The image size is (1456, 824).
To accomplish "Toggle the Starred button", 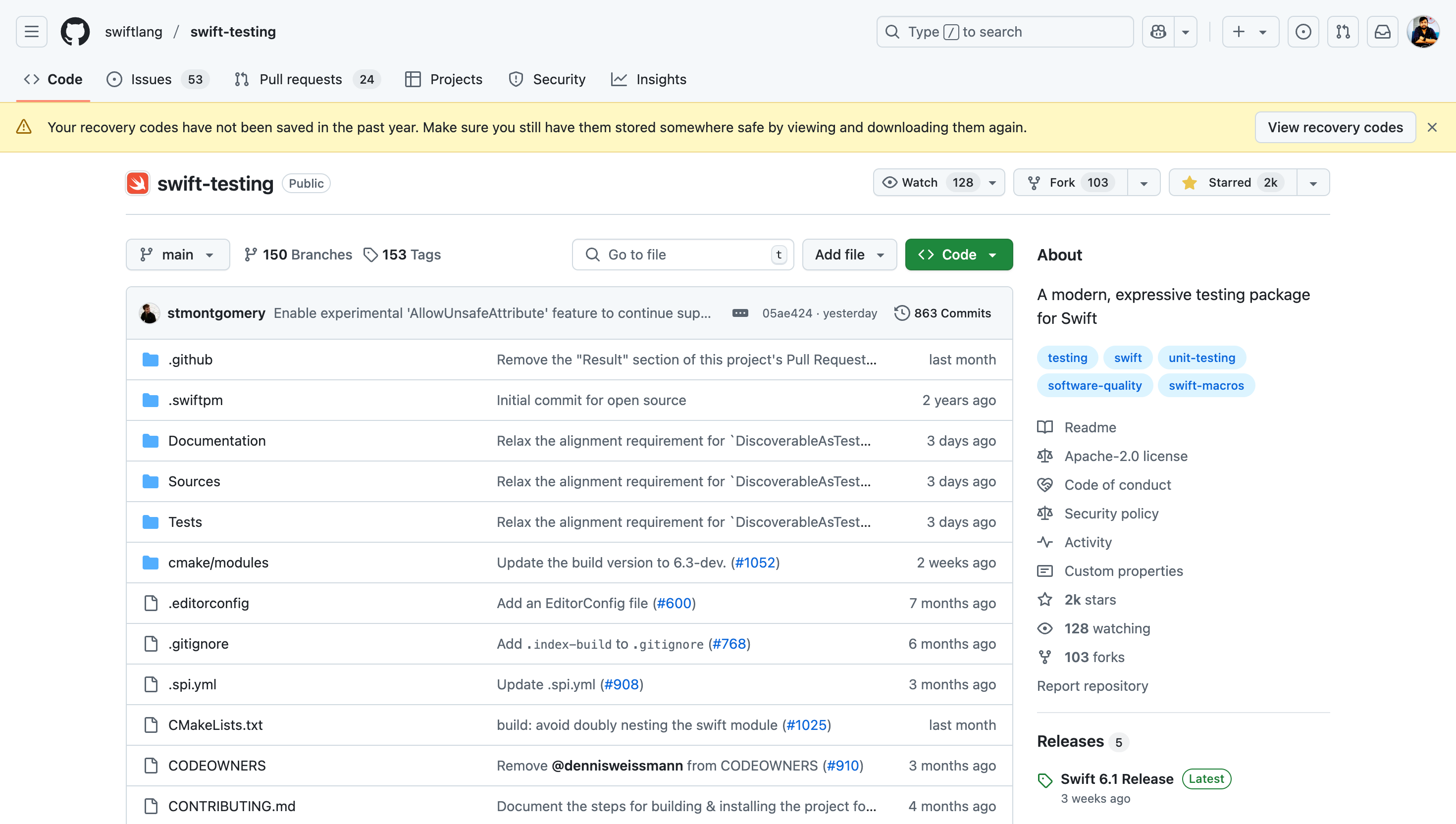I will point(1233,182).
